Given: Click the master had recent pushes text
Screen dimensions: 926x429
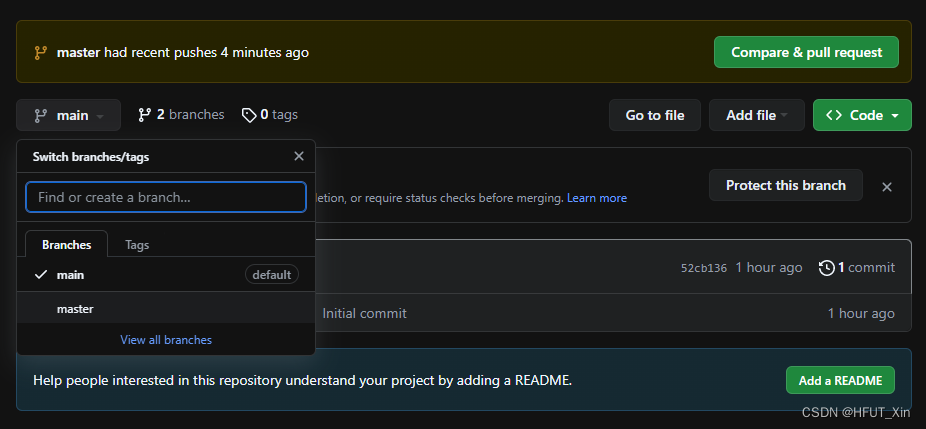Looking at the screenshot, I should pos(182,53).
